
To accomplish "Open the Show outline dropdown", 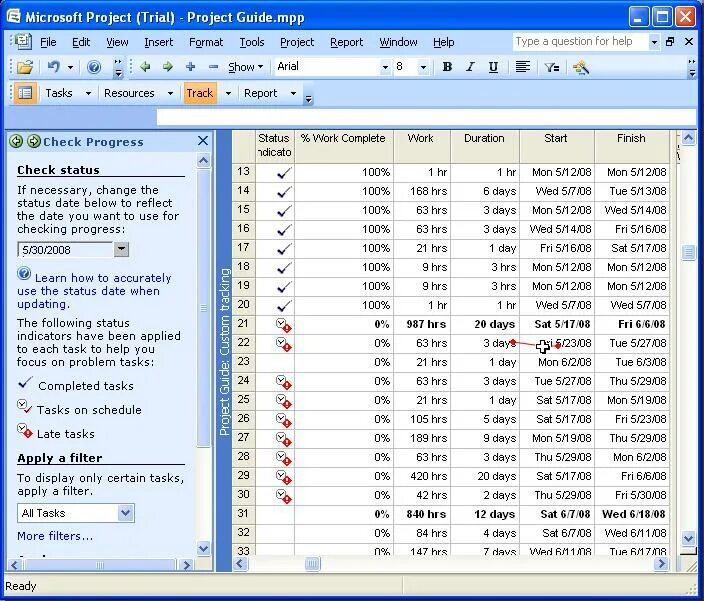I will [x=245, y=67].
